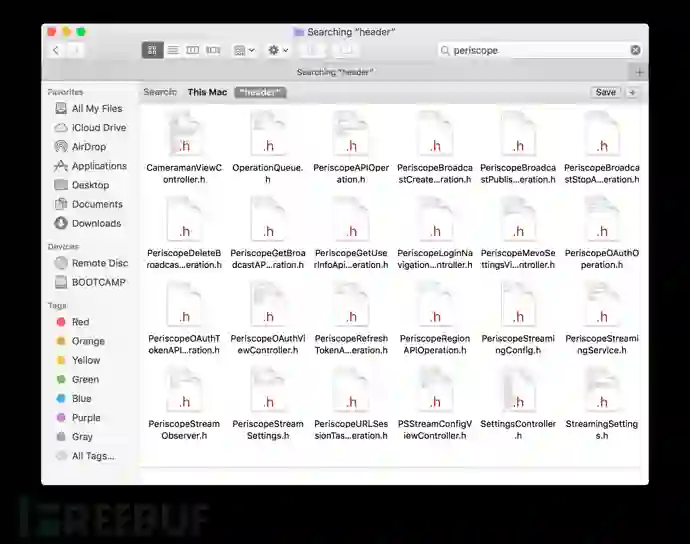Viewport: 690px width, 544px height.
Task: Switch to list view
Action: click(x=173, y=50)
